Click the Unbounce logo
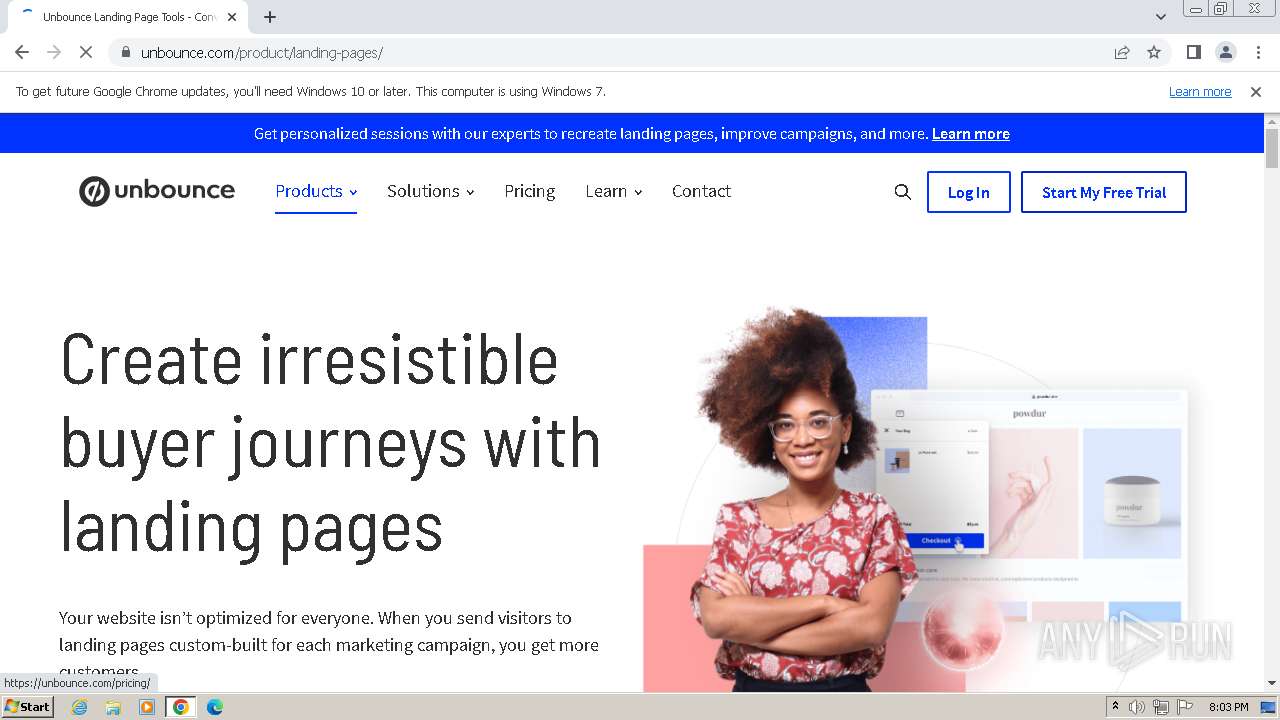 (x=157, y=191)
